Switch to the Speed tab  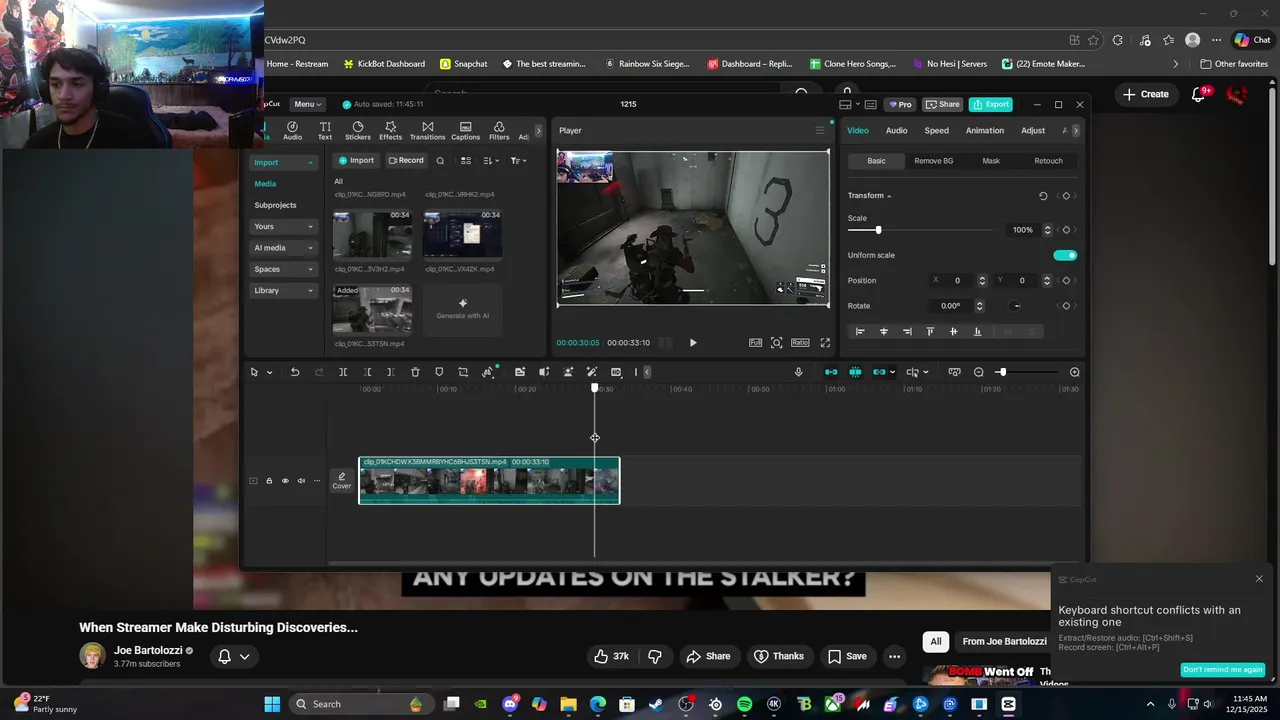point(936,131)
